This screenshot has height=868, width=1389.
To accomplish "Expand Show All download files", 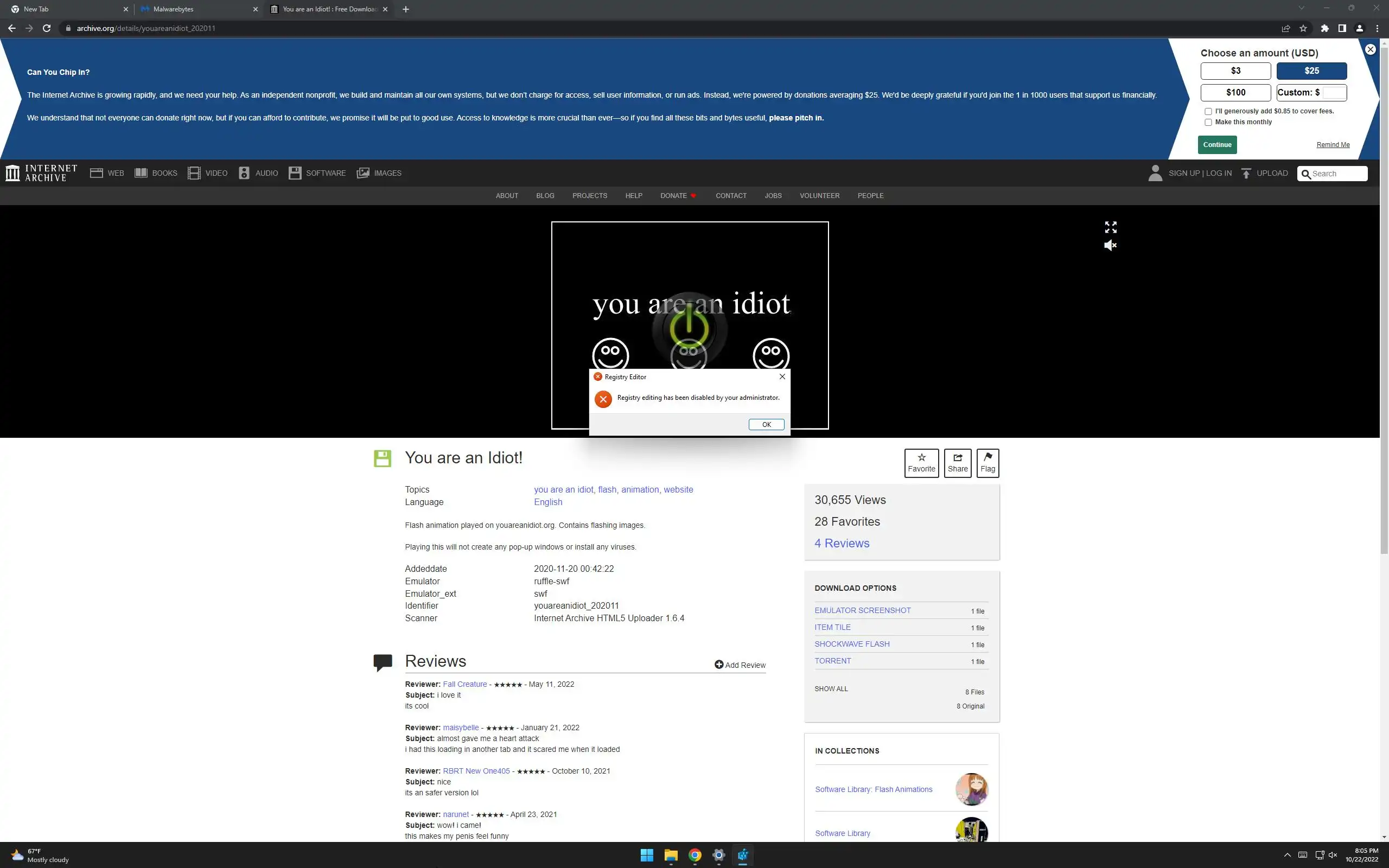I will coord(831,689).
